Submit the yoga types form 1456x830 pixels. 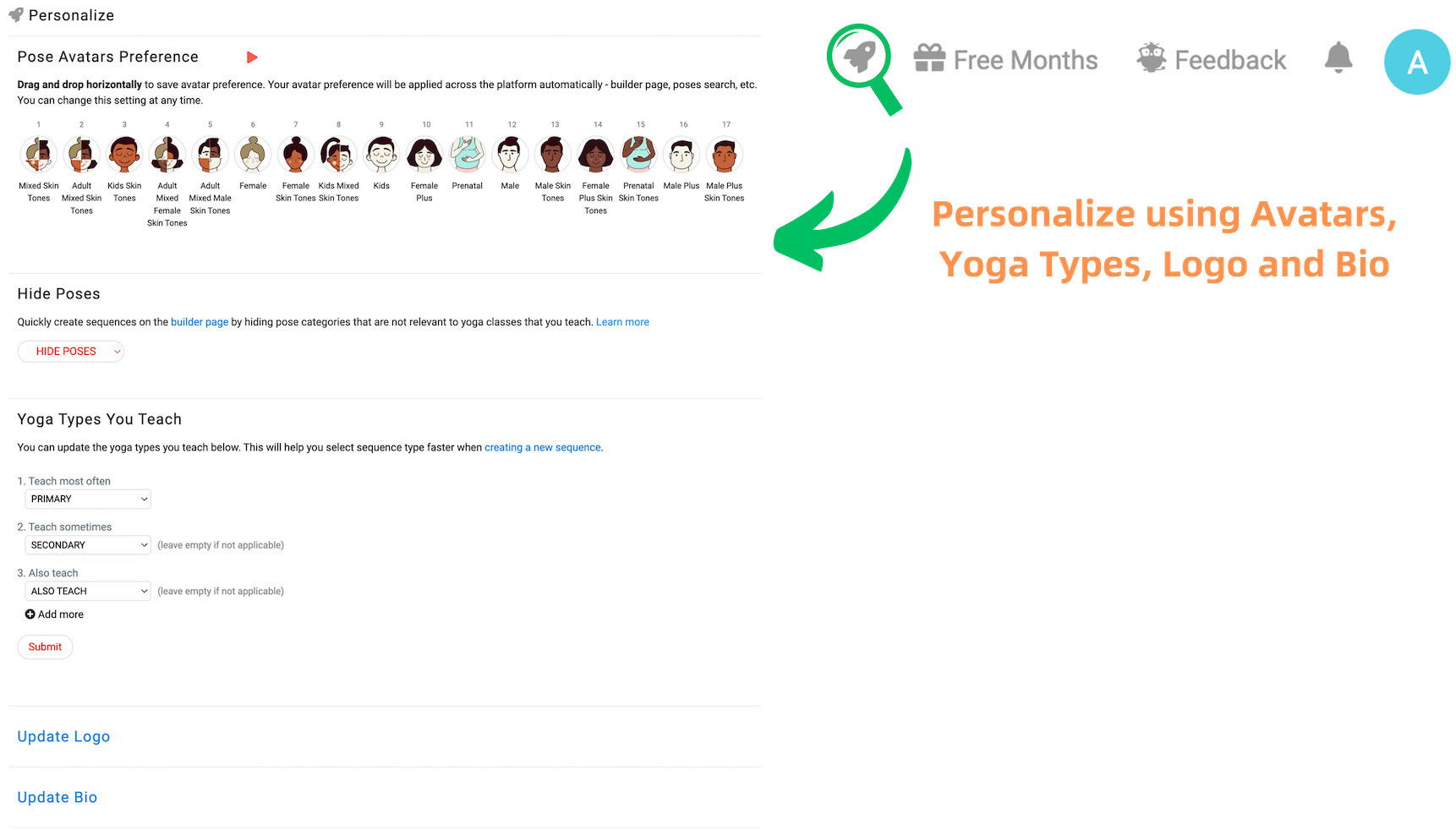point(45,647)
